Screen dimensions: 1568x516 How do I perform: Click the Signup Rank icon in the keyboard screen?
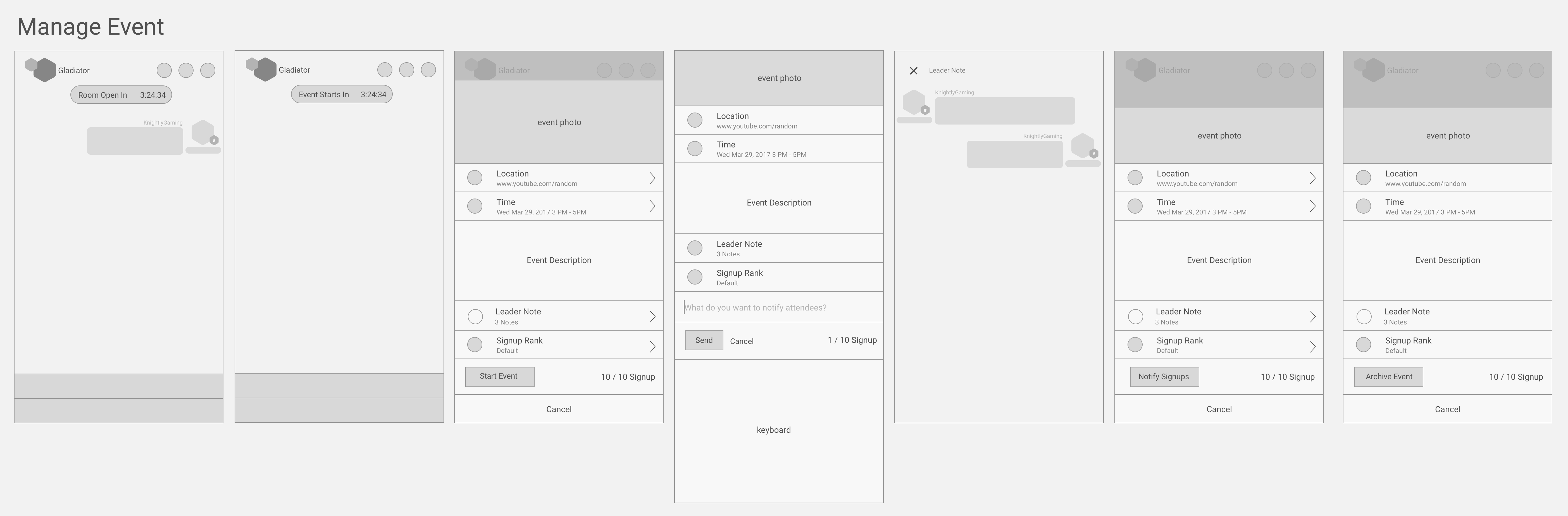coord(695,278)
